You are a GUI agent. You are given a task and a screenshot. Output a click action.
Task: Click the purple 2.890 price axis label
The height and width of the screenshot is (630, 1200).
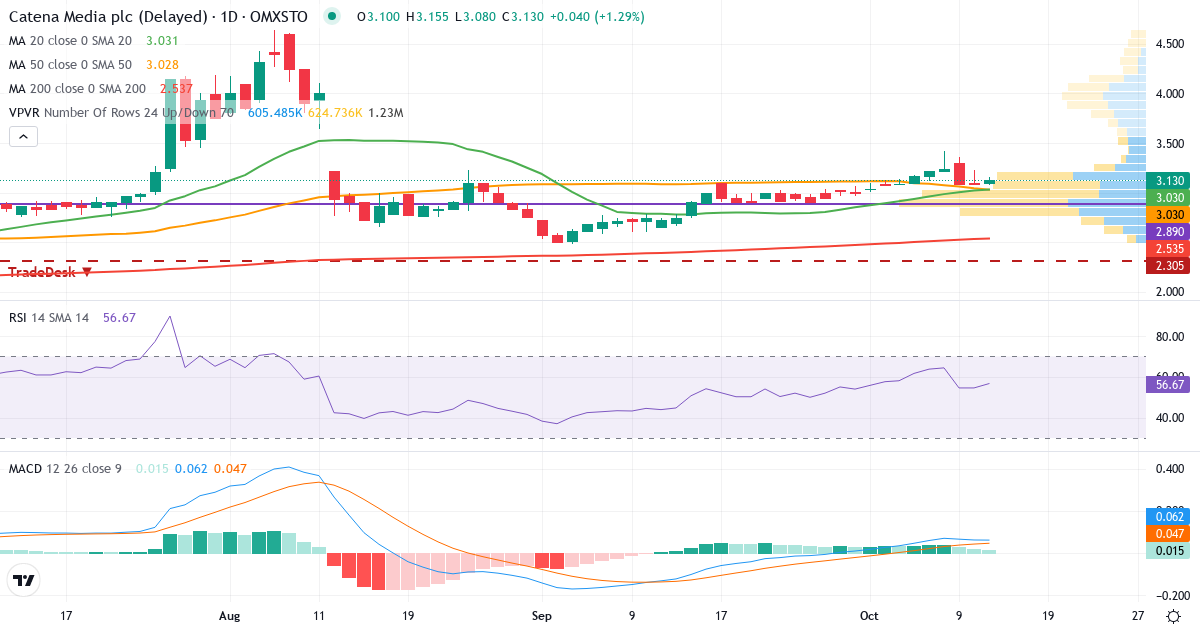1169,231
